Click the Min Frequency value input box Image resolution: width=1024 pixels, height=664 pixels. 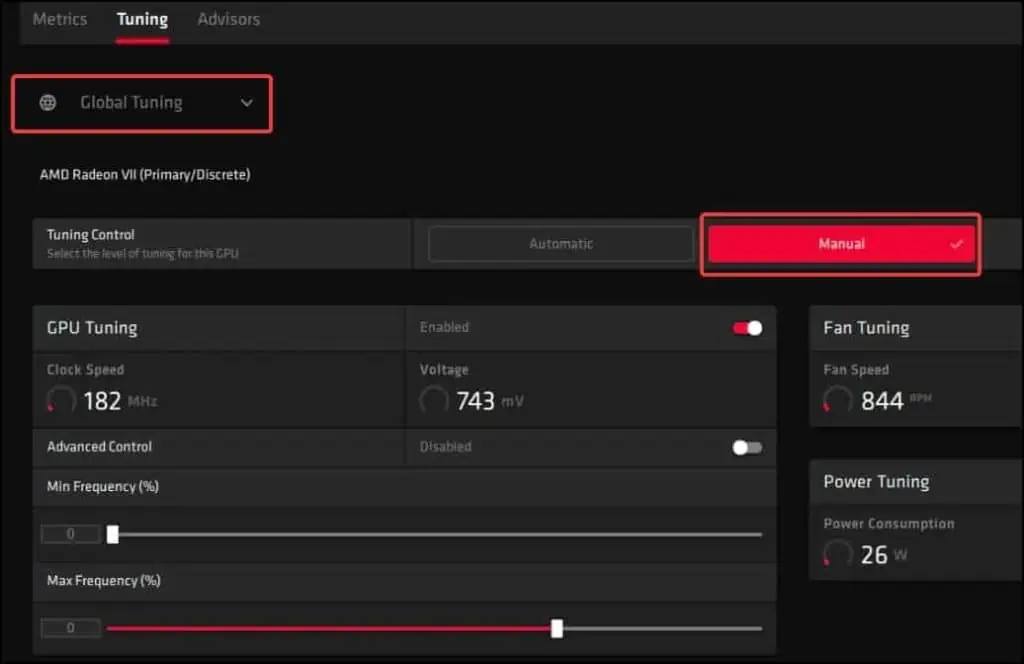(x=70, y=534)
